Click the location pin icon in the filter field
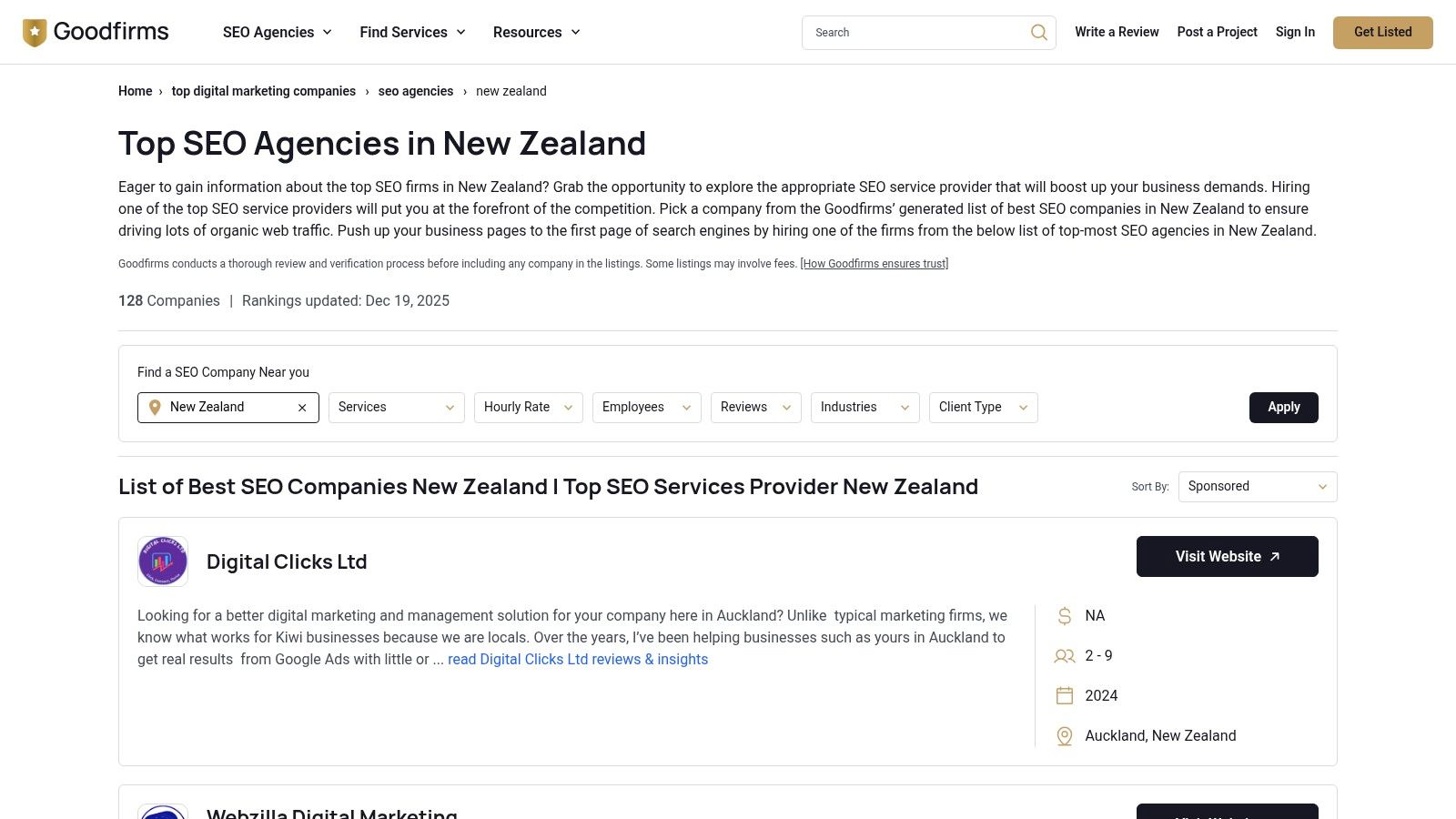 point(155,407)
